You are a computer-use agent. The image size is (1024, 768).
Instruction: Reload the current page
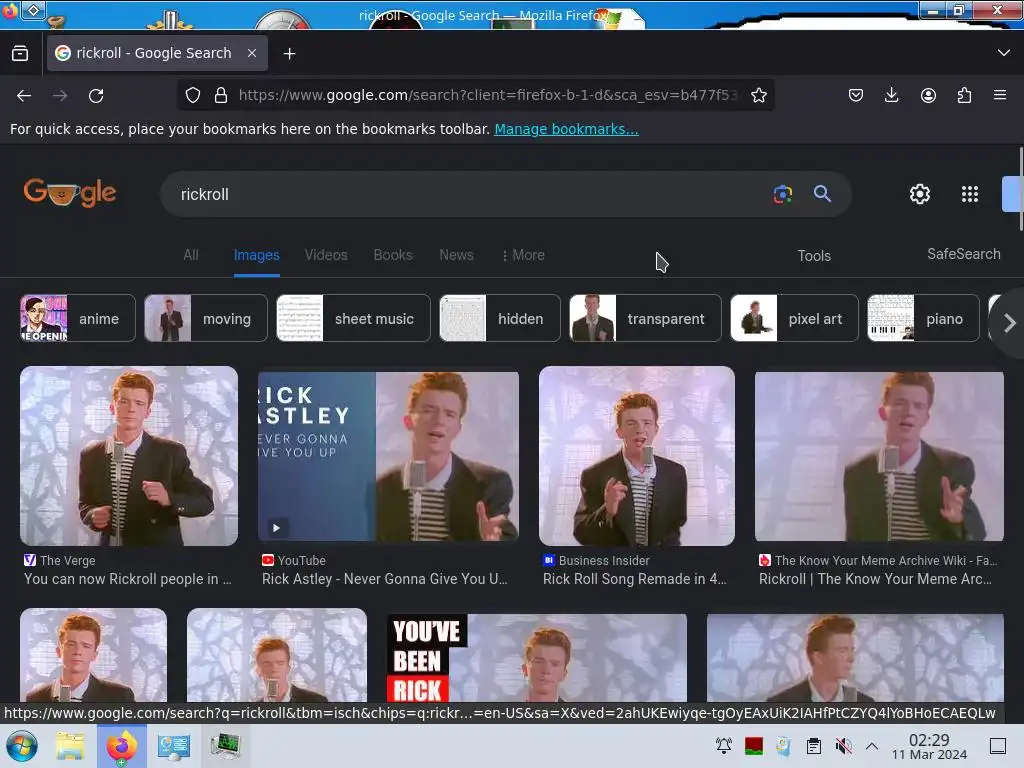[96, 96]
